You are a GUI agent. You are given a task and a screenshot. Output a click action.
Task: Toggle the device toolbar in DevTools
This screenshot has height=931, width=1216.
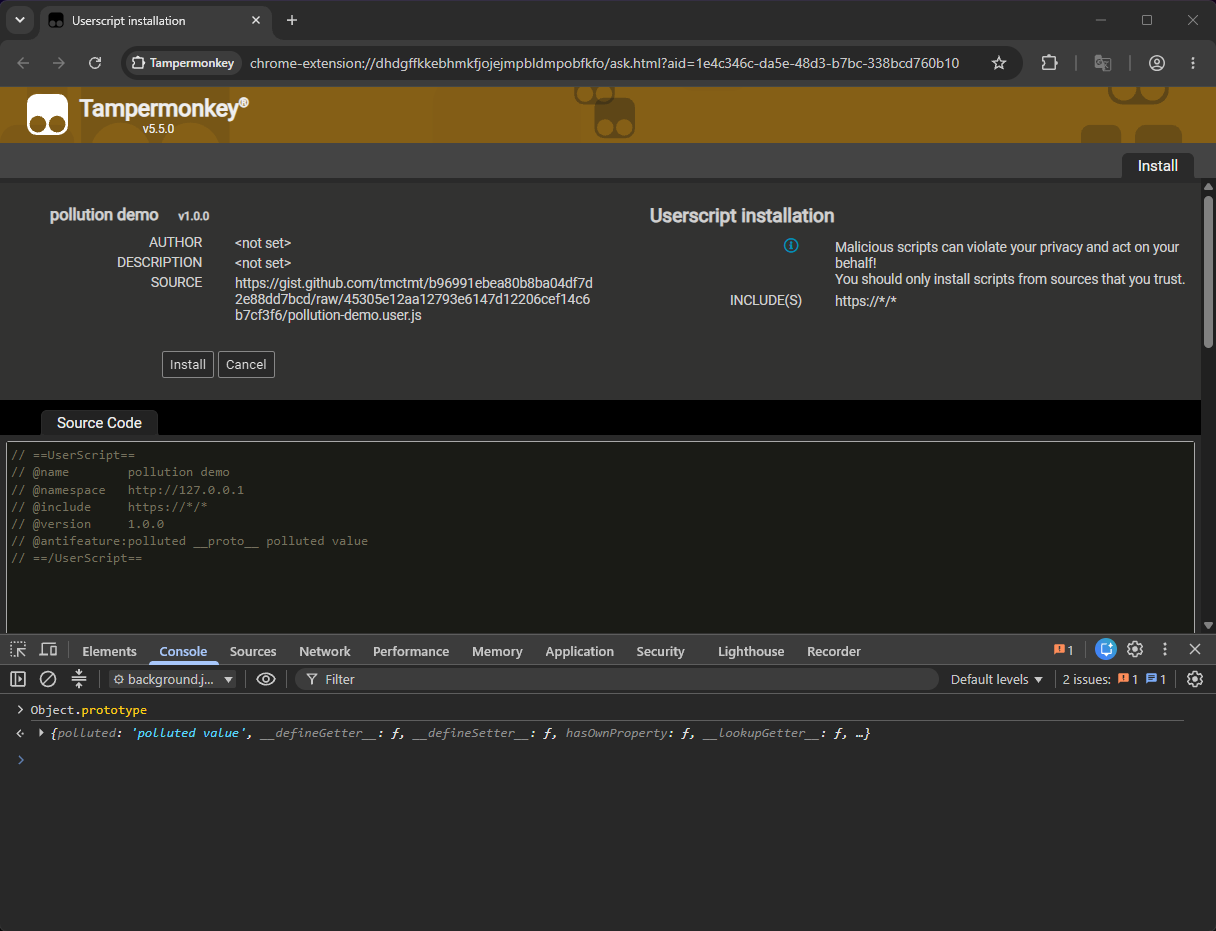pos(48,650)
